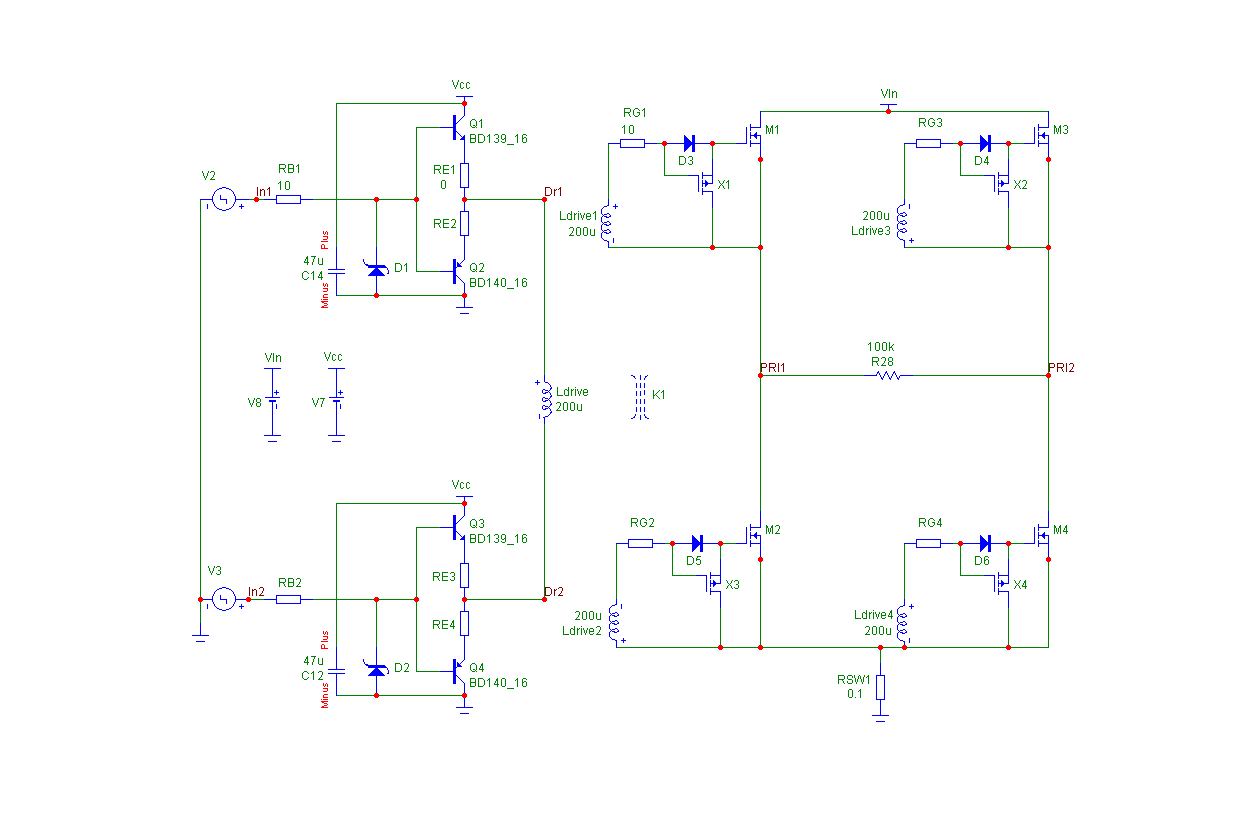Select the D6 diode symbol
1251x813 pixels.
click(984, 543)
